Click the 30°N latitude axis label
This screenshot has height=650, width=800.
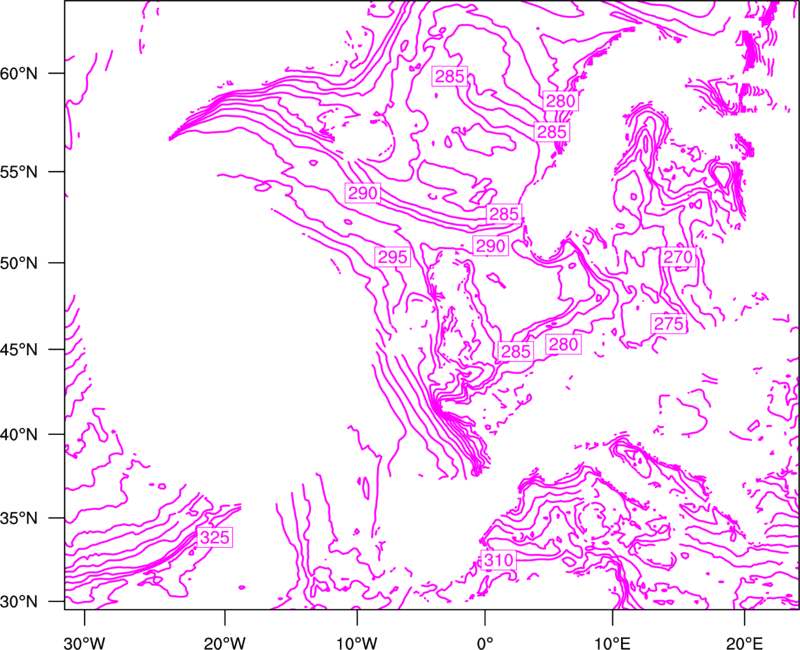(x=19, y=602)
